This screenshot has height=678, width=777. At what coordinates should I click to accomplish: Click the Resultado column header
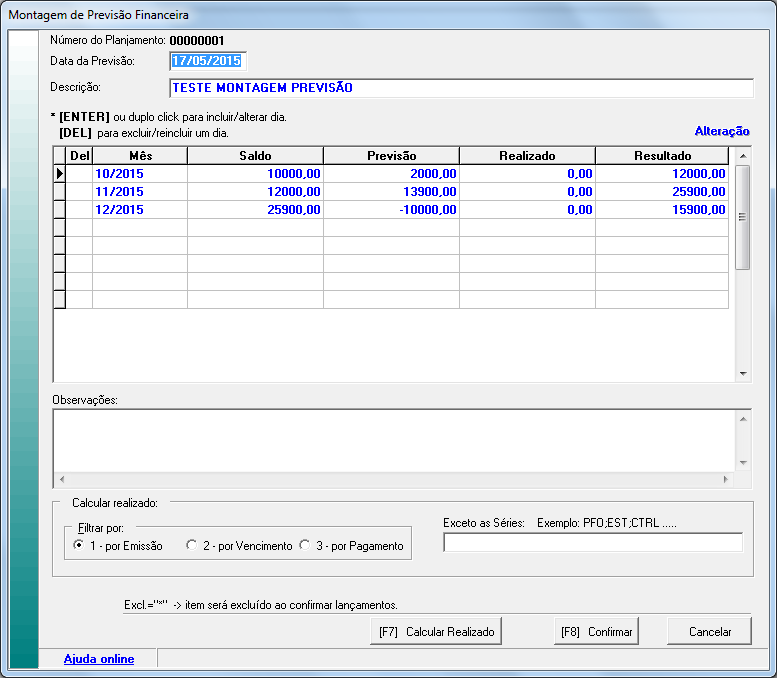[662, 156]
